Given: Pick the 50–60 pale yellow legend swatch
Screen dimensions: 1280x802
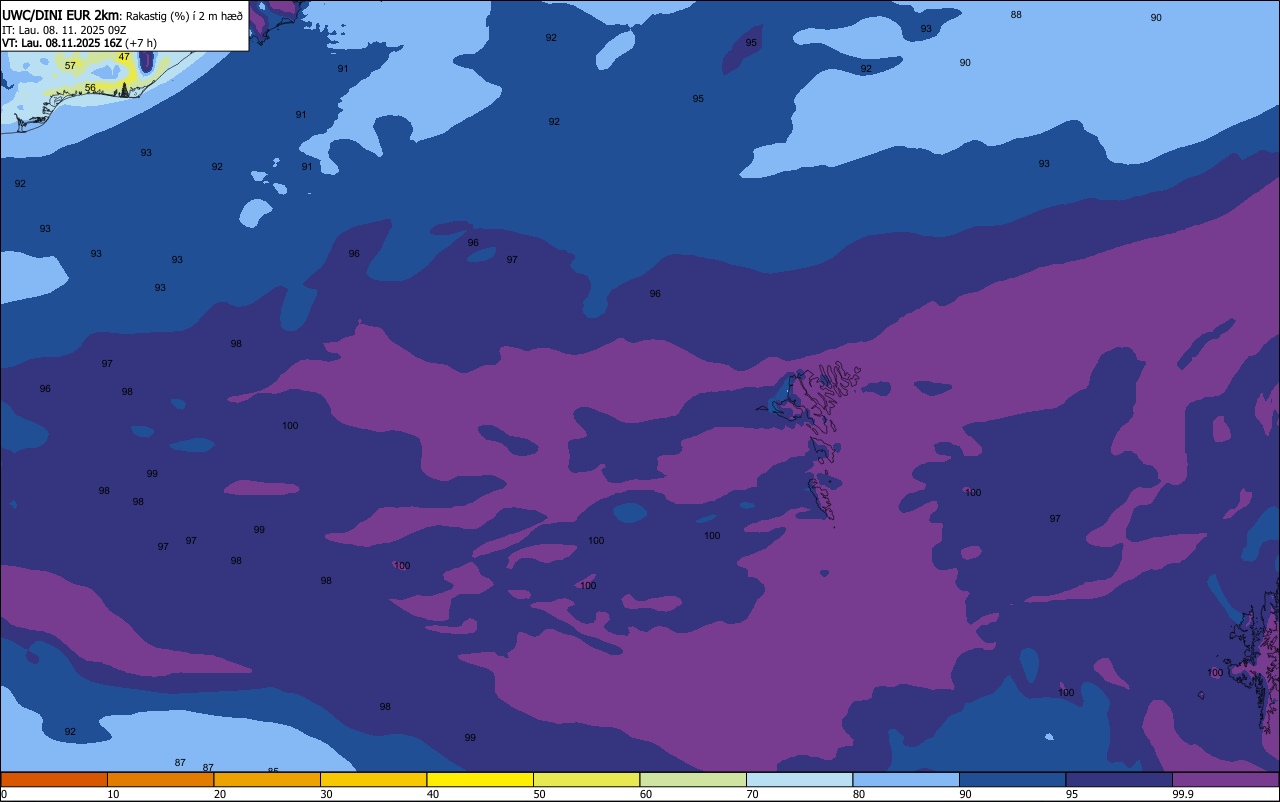Looking at the screenshot, I should (586, 779).
